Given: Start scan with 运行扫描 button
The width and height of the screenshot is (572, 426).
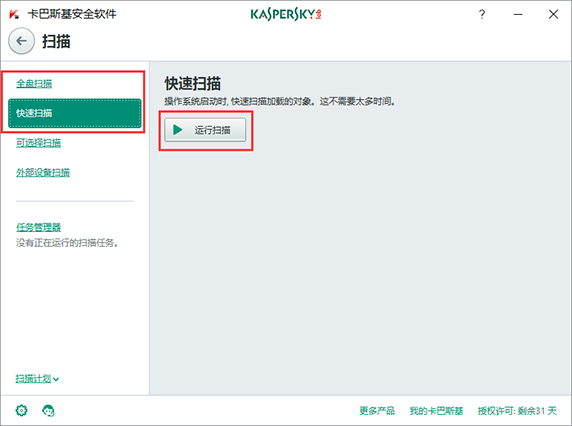Looking at the screenshot, I should (x=205, y=130).
